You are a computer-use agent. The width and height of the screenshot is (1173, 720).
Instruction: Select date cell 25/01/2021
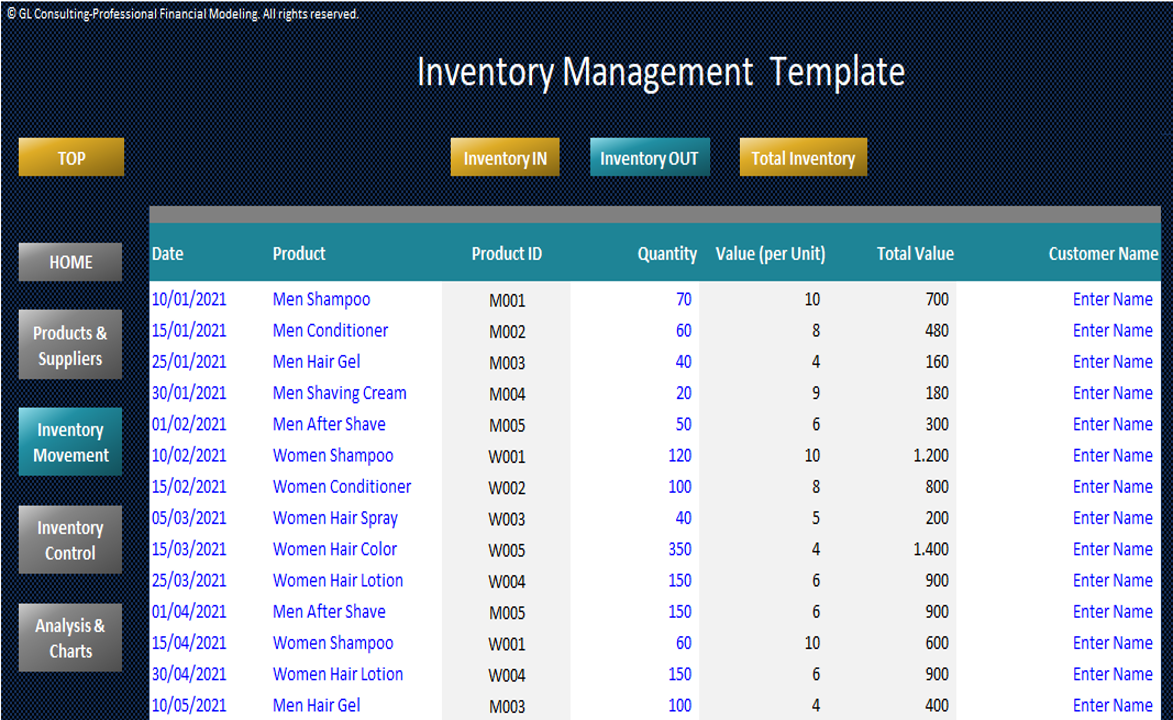pos(189,362)
